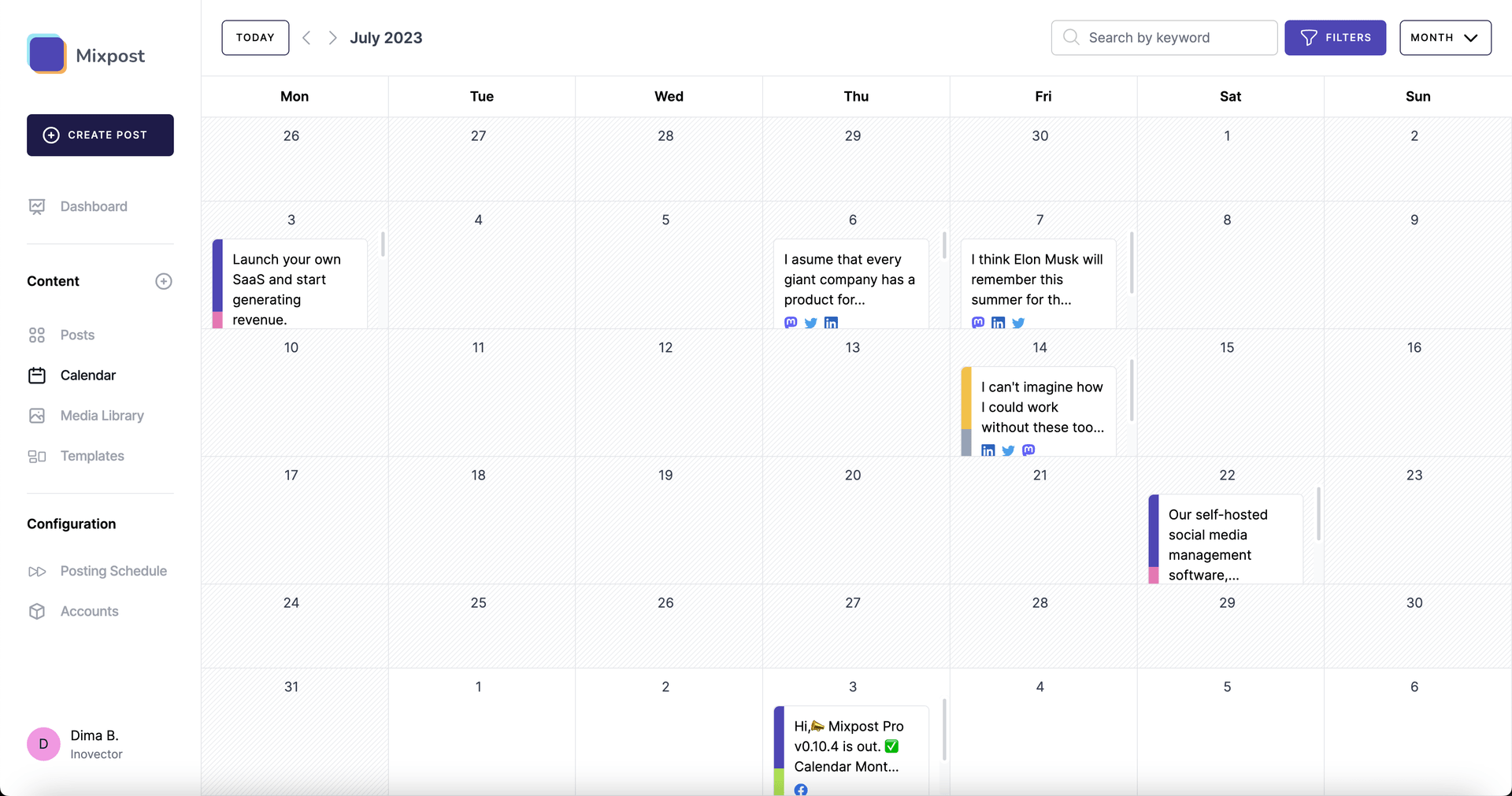The width and height of the screenshot is (1512, 796).
Task: Open the 'Mixpost Pro v0.10.4 is out' post
Action: point(851,750)
